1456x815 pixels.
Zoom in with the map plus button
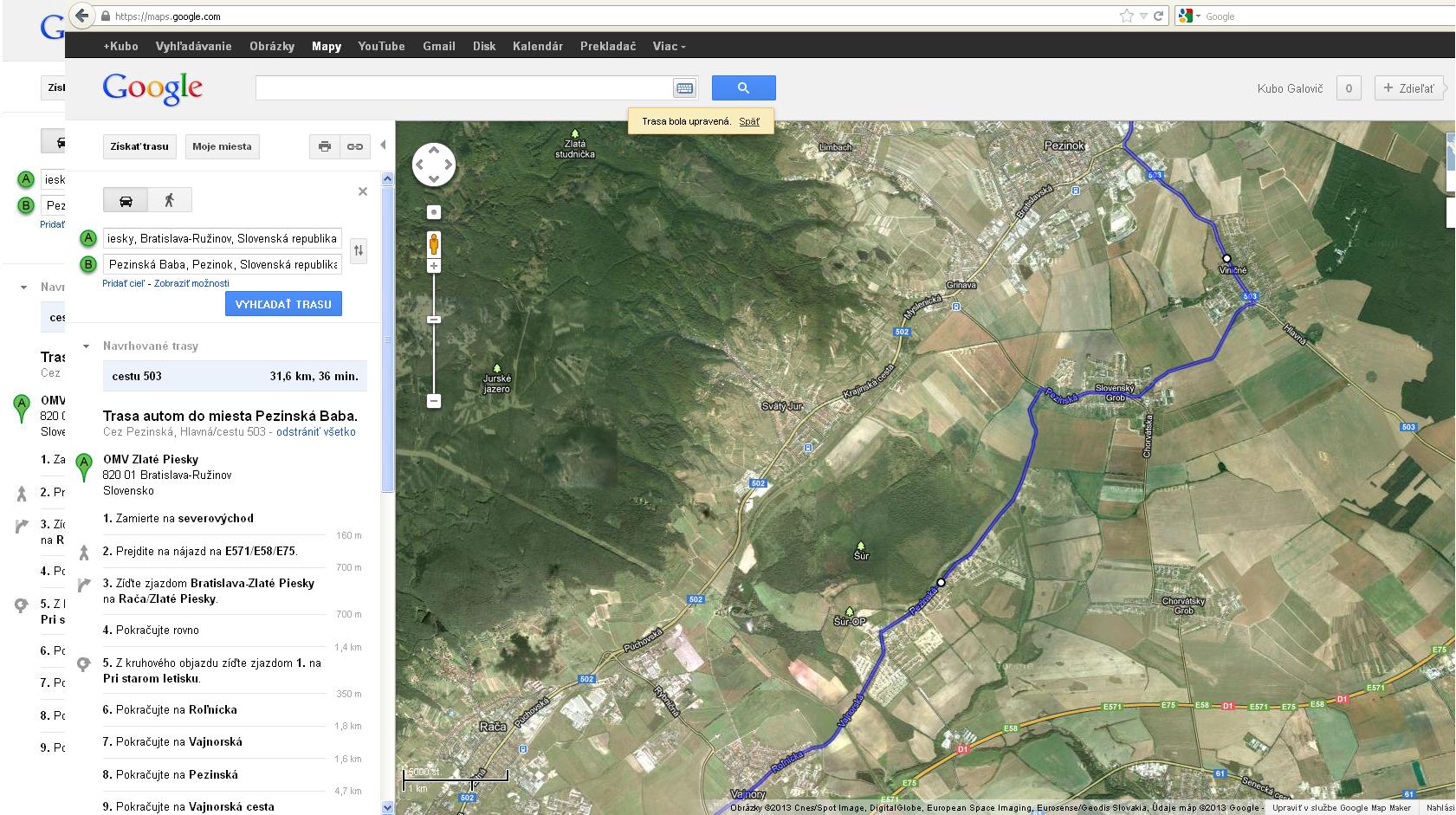434,266
